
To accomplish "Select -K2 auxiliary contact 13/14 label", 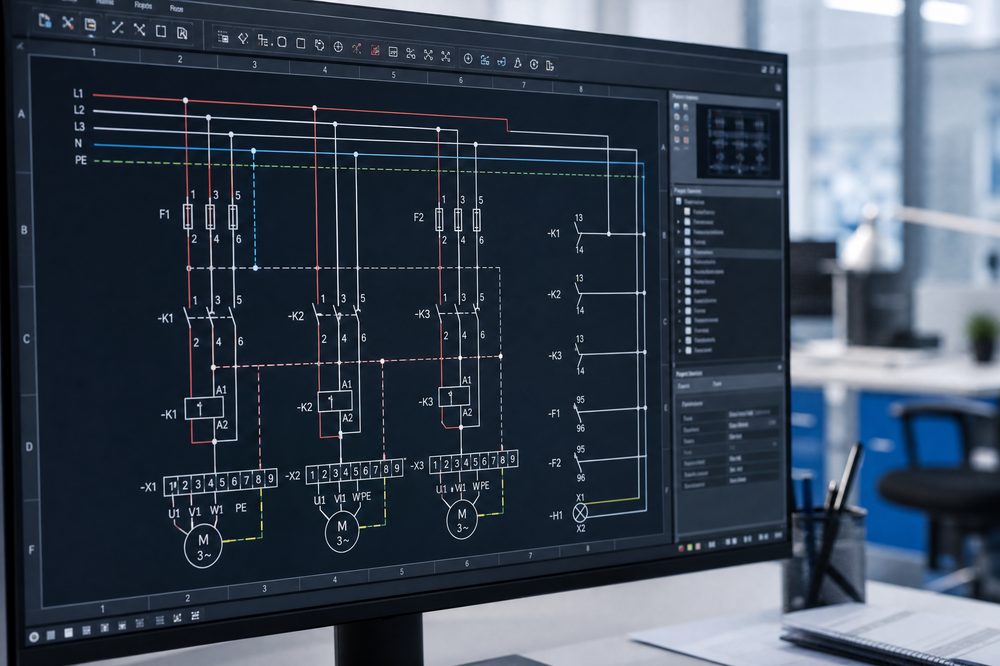I will 554,294.
